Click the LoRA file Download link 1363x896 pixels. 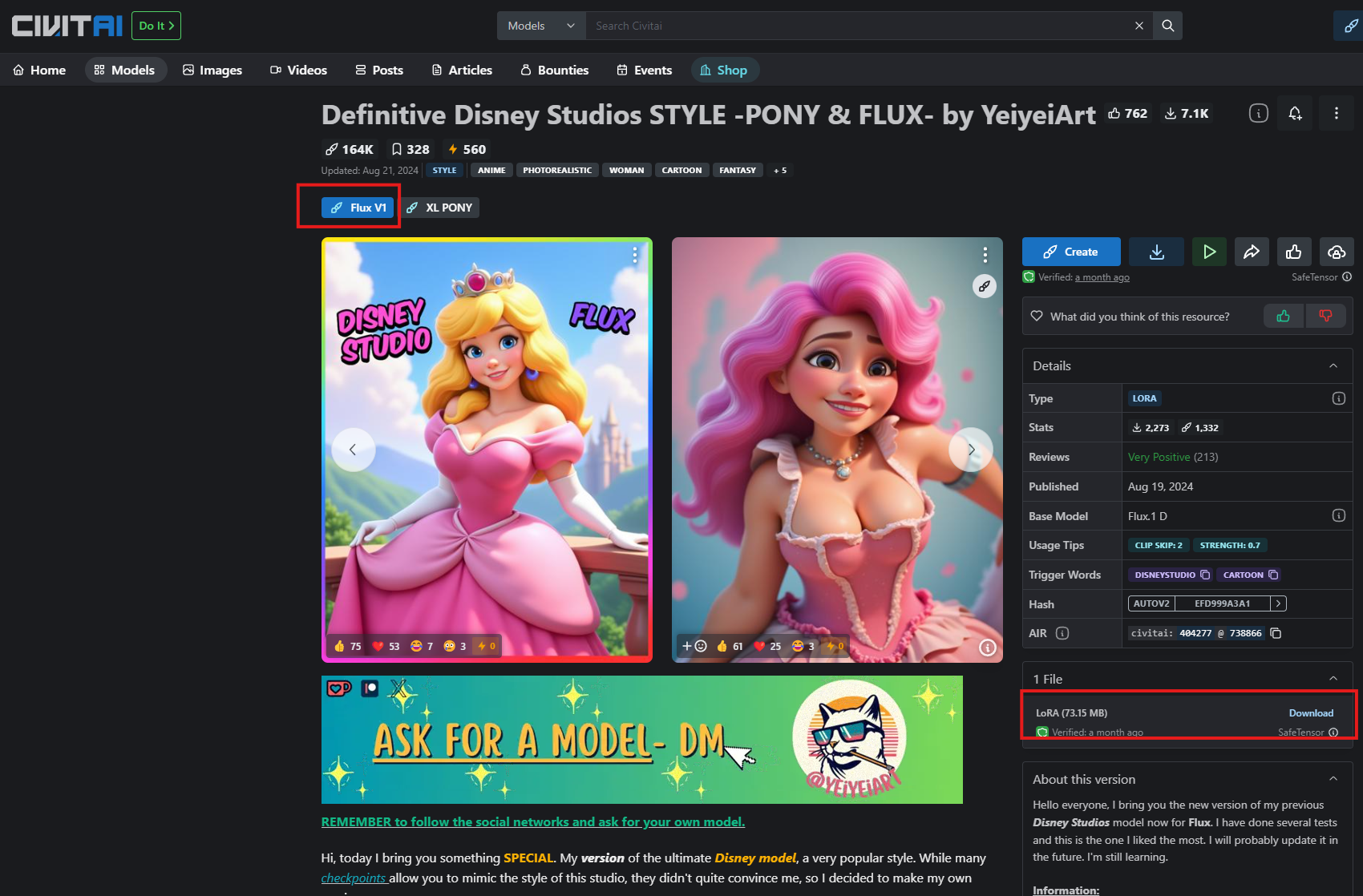[1311, 713]
